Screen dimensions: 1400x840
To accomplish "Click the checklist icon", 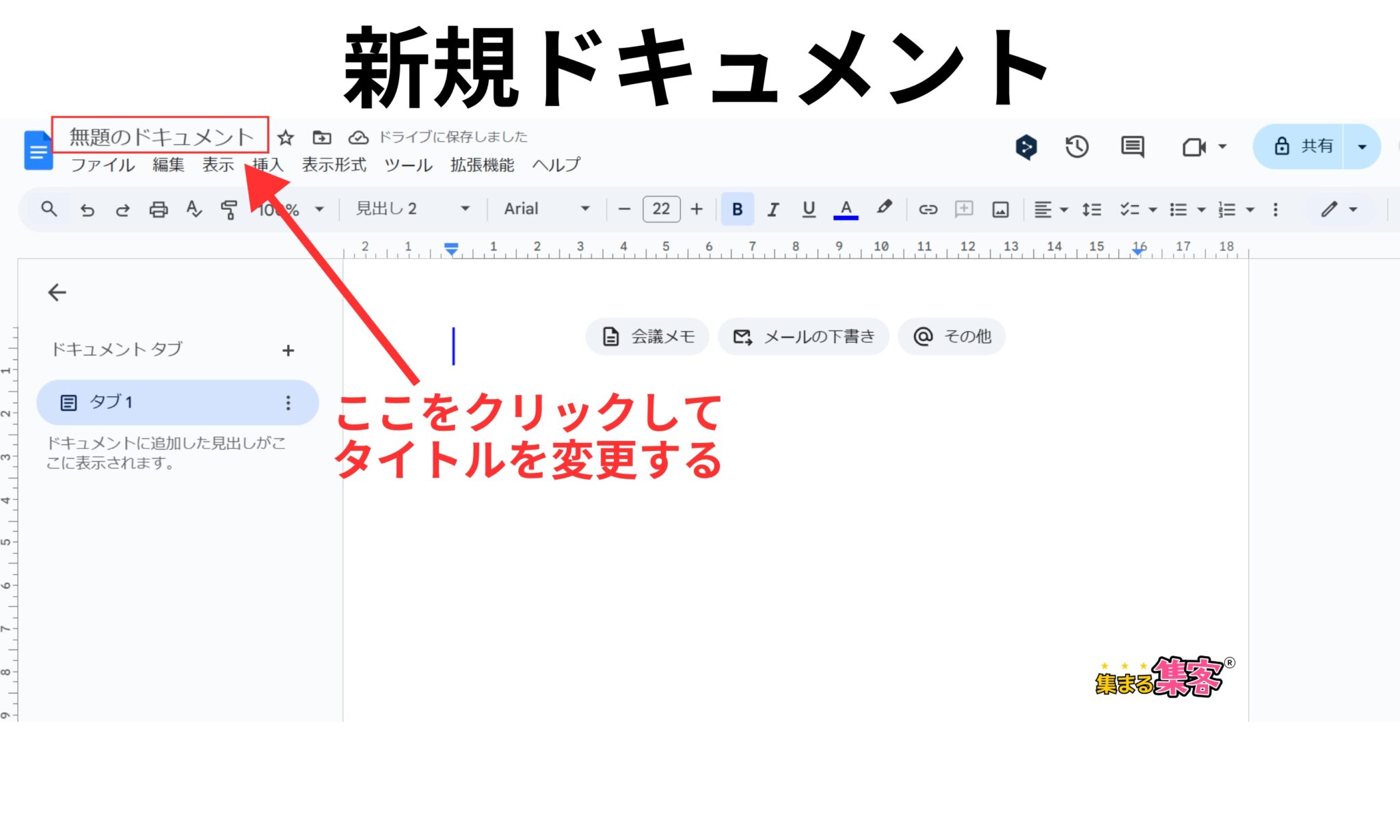I will [1129, 209].
